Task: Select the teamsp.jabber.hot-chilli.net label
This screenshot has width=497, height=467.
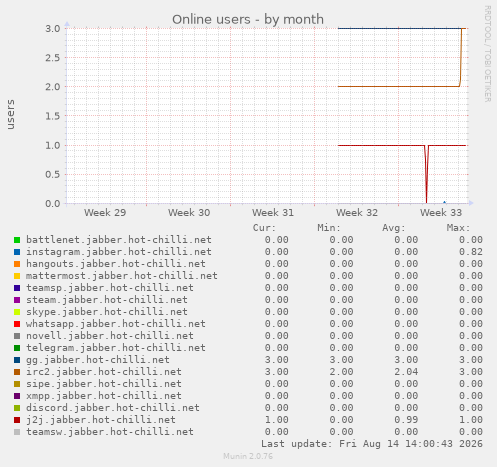Action: click(110, 288)
